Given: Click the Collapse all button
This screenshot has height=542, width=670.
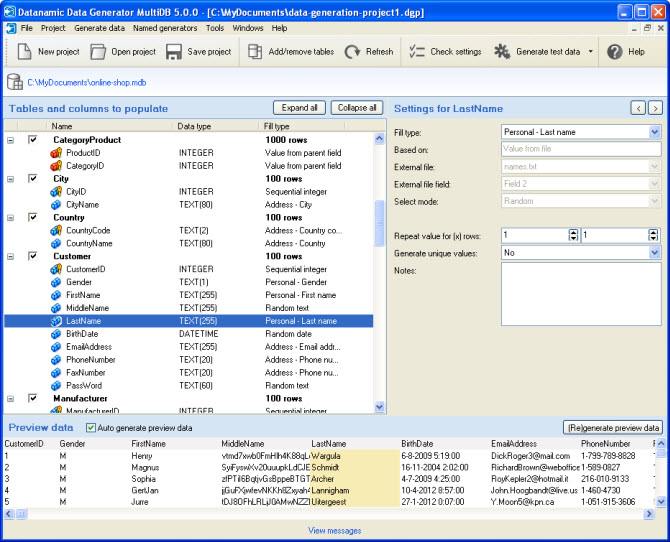Looking at the screenshot, I should (x=357, y=108).
